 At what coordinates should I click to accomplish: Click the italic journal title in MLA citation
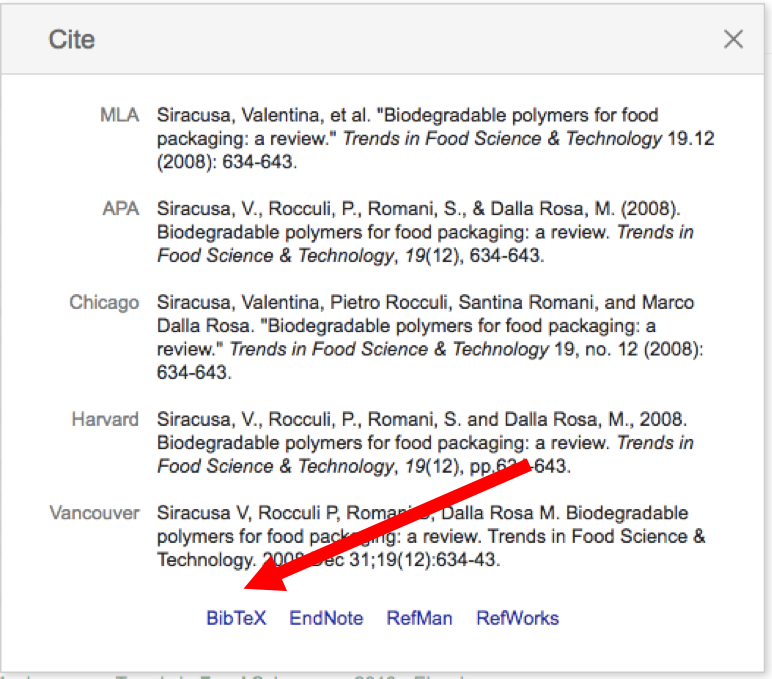[x=502, y=139]
